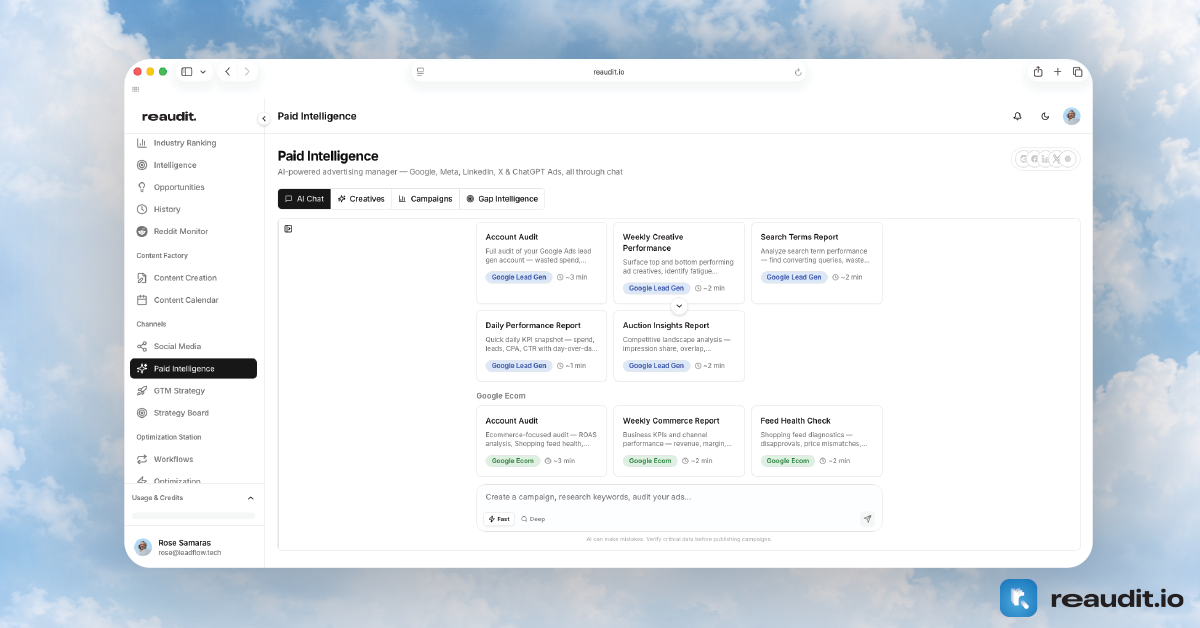1200x628 pixels.
Task: Click the Google Ecom badge on Feed Health Check
Action: click(x=788, y=461)
